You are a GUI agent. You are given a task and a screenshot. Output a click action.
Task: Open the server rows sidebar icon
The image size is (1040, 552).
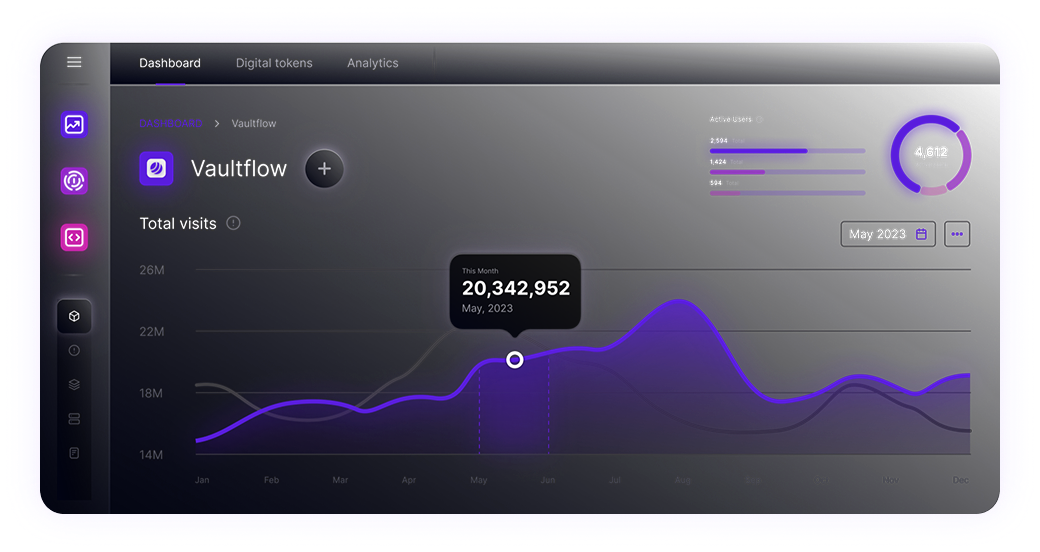pyautogui.click(x=74, y=418)
